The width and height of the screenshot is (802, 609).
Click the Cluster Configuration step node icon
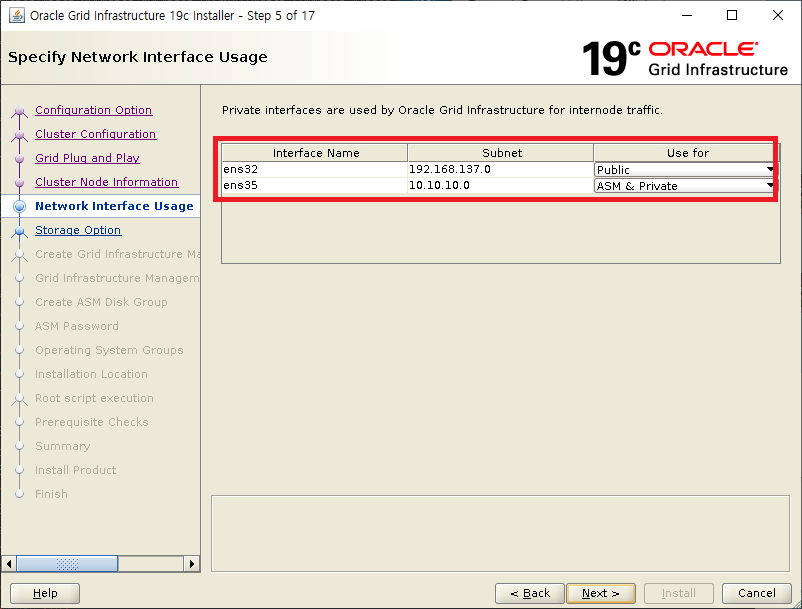click(x=19, y=135)
